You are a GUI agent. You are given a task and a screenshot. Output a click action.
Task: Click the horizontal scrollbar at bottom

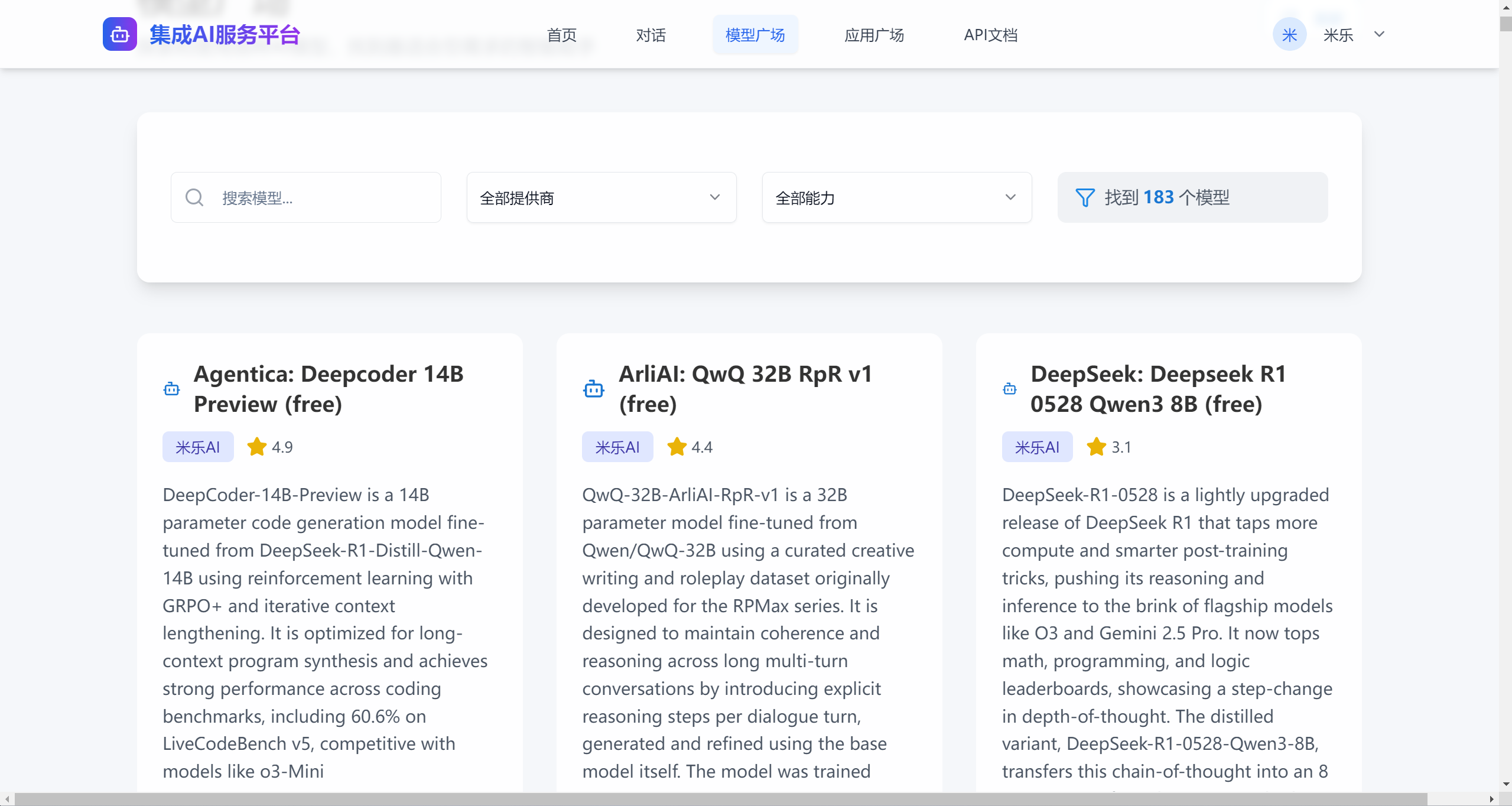click(721, 799)
